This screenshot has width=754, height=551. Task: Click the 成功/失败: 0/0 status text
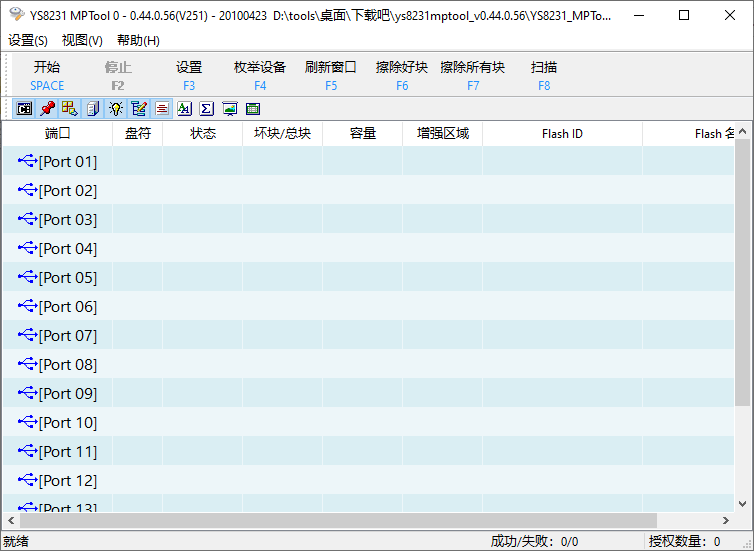534,541
